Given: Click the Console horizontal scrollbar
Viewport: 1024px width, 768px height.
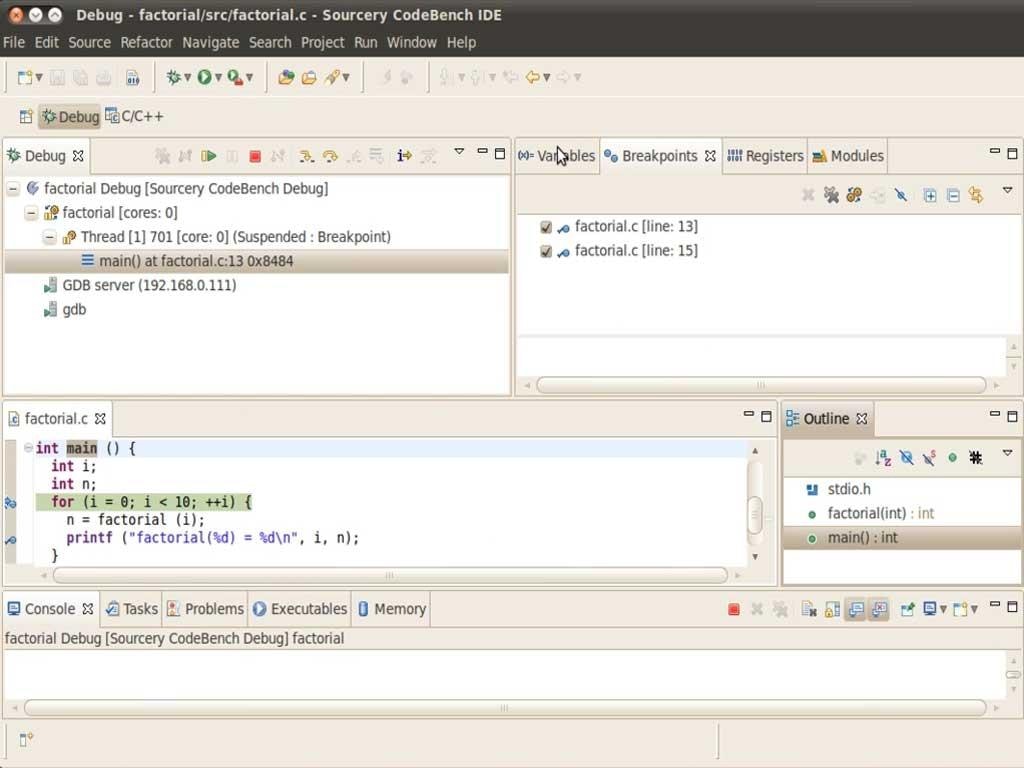Looking at the screenshot, I should tap(505, 707).
